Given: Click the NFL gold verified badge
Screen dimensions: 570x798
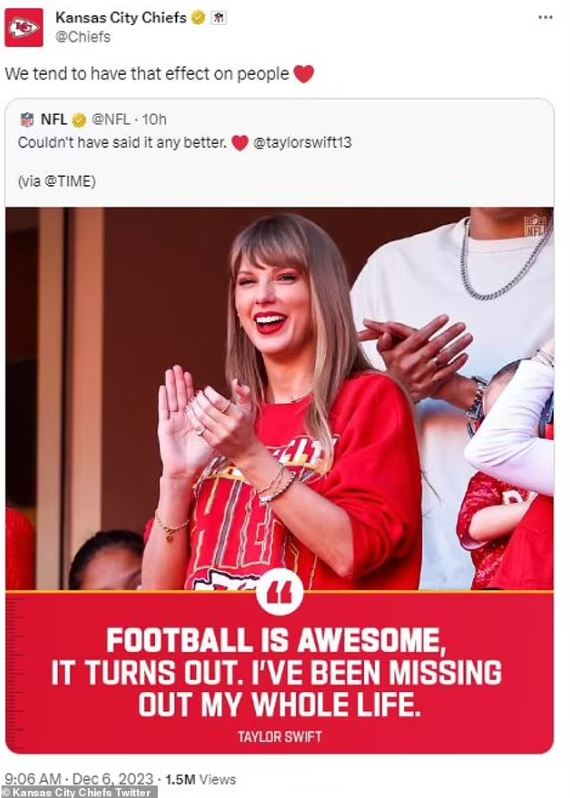Looking at the screenshot, I should (x=79, y=120).
